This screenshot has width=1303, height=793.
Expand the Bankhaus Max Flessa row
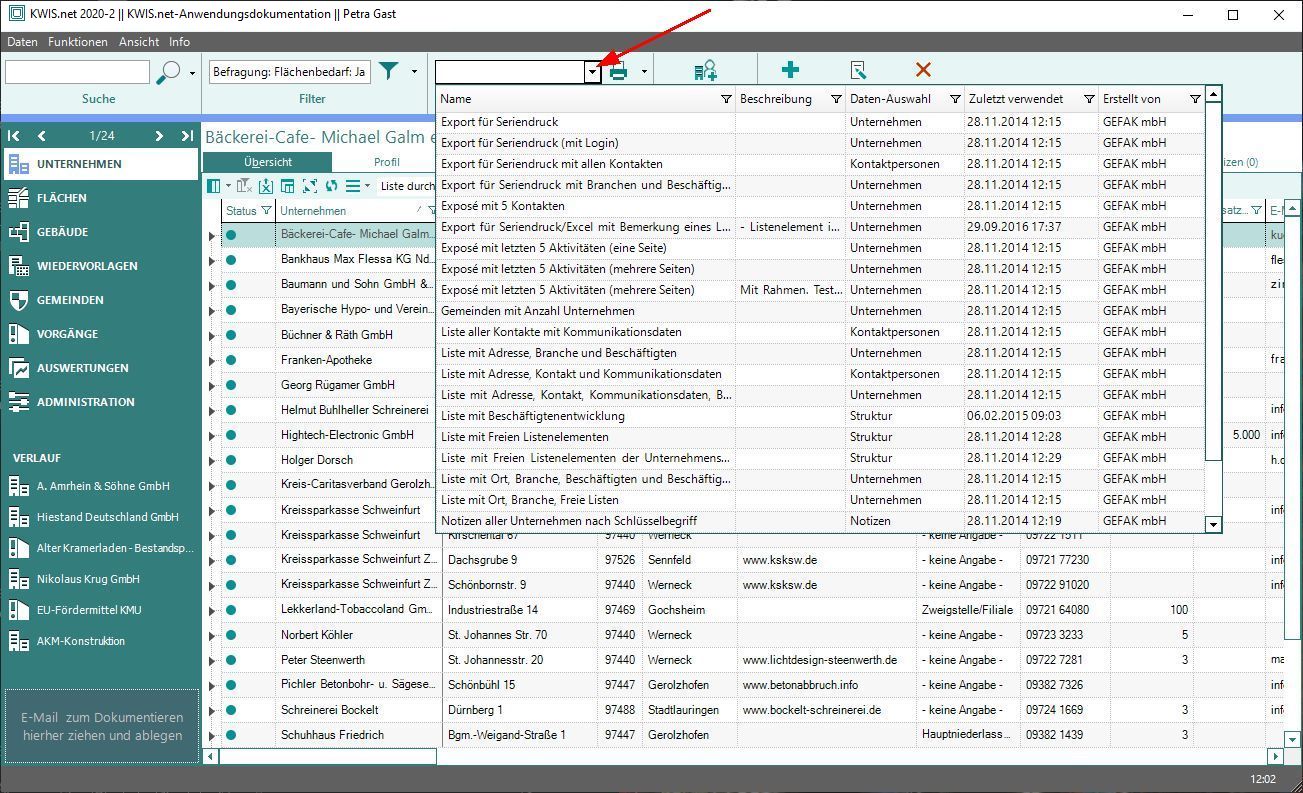pos(211,261)
